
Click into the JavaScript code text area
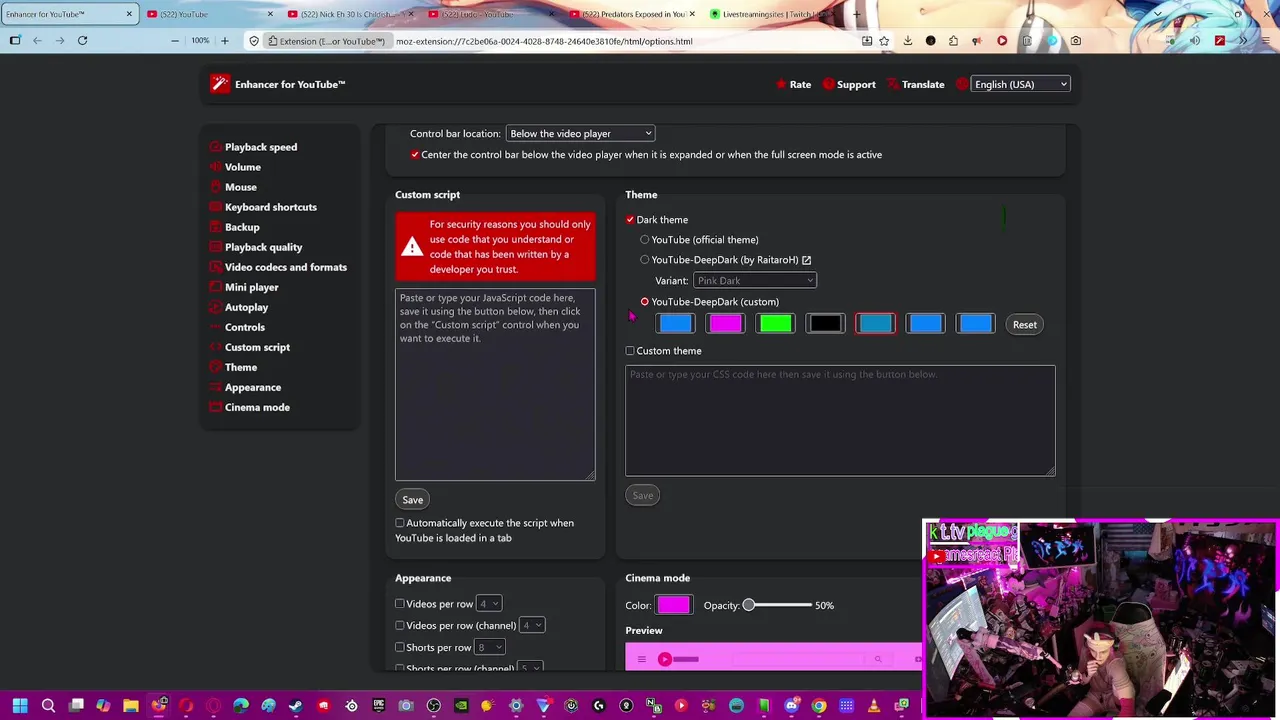pyautogui.click(x=495, y=385)
